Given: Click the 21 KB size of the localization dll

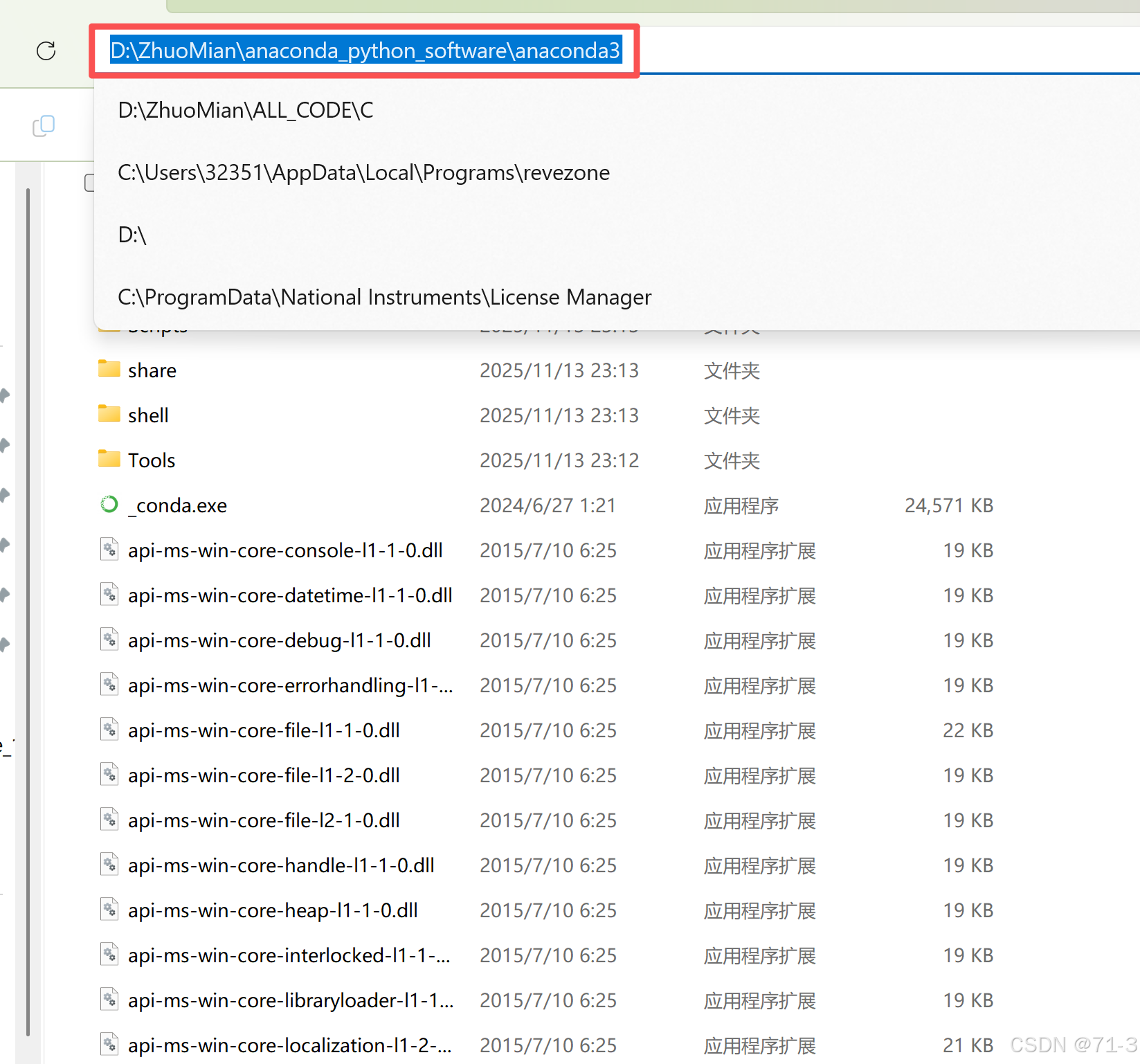Looking at the screenshot, I should point(968,1045).
